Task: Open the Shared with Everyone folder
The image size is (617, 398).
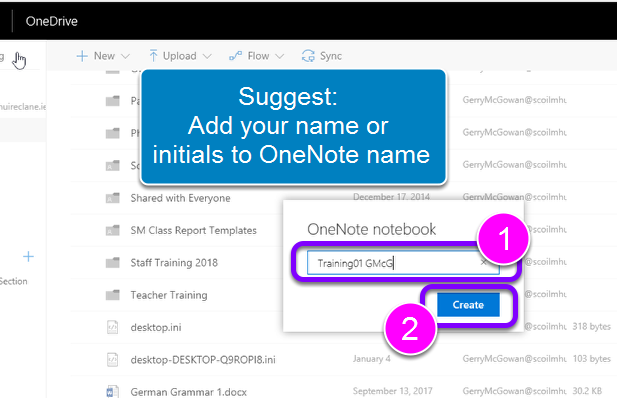Action: [x=180, y=198]
